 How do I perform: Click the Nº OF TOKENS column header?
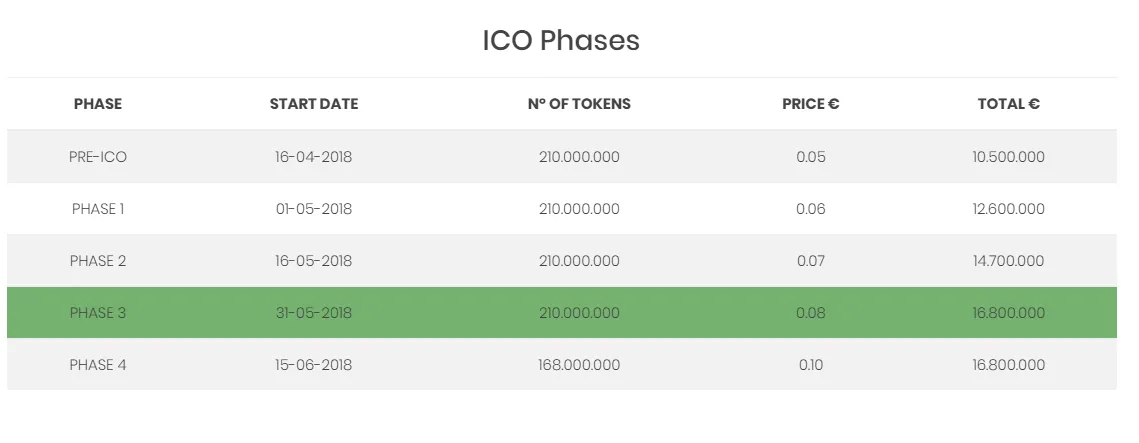[579, 104]
